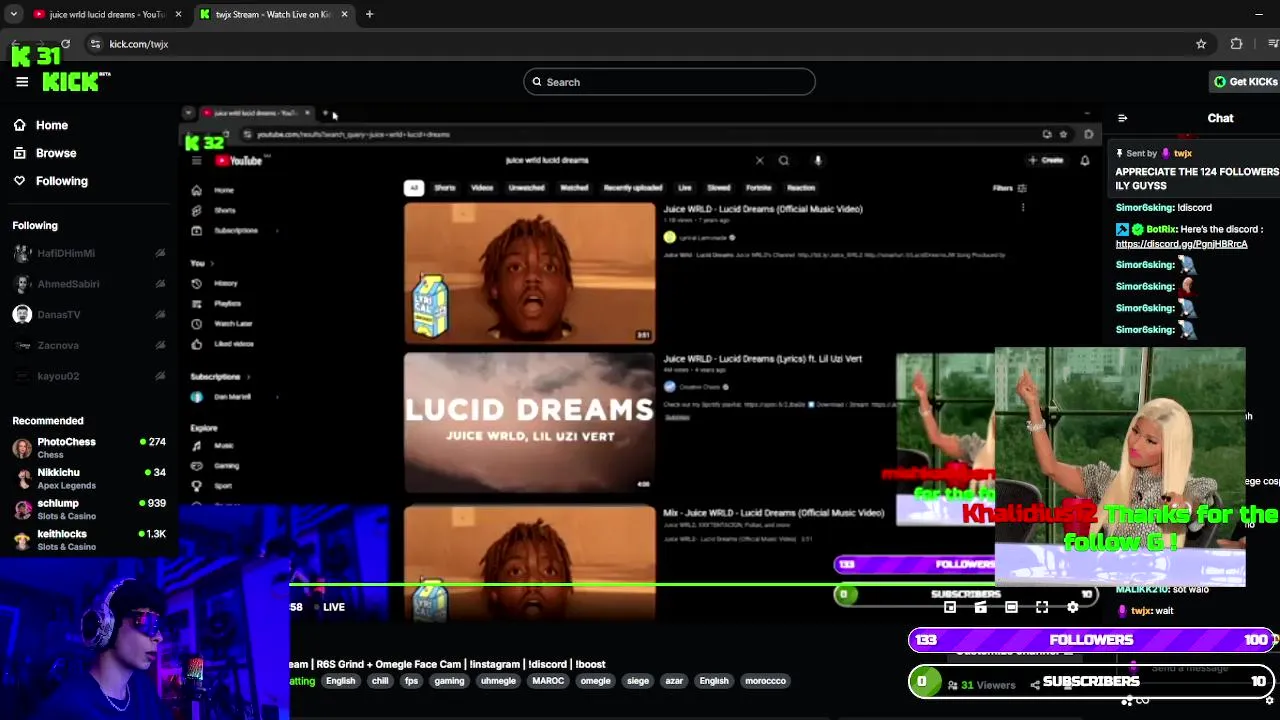The image size is (1280, 720).
Task: Click YouTube voice search microphone icon
Action: pos(818,160)
